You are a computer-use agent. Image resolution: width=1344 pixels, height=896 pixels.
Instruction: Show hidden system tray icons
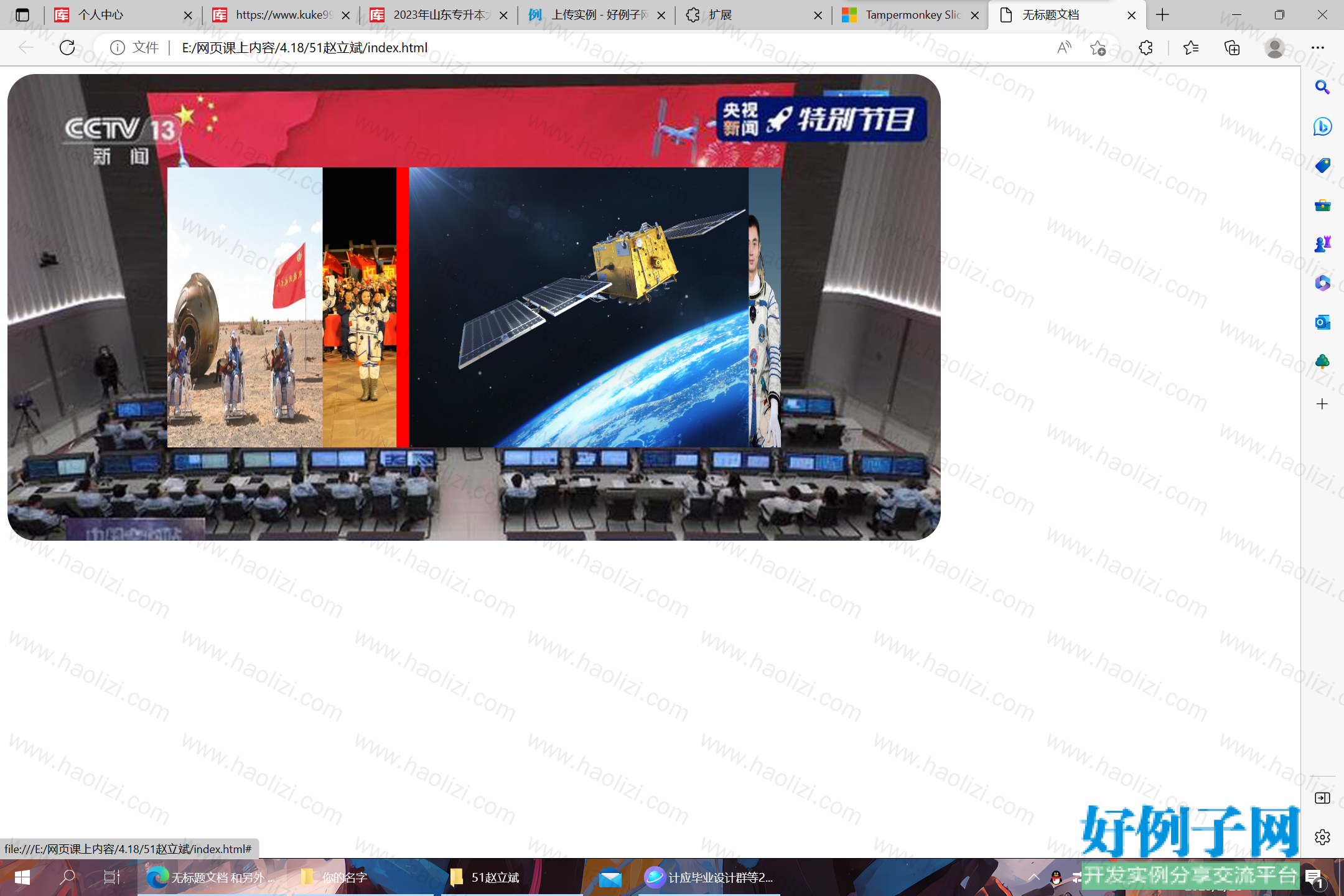pos(1034,877)
